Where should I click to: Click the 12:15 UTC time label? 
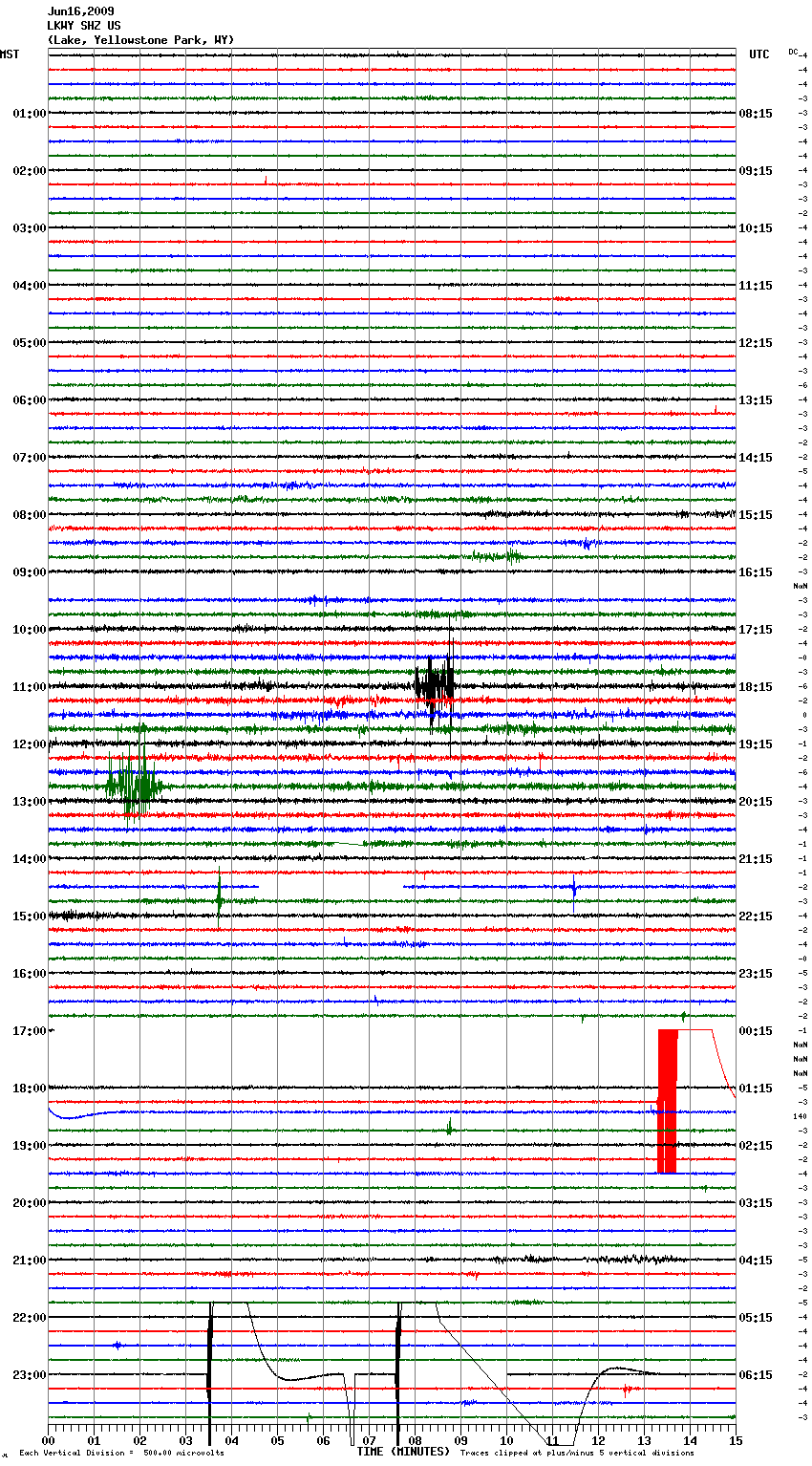pos(756,343)
